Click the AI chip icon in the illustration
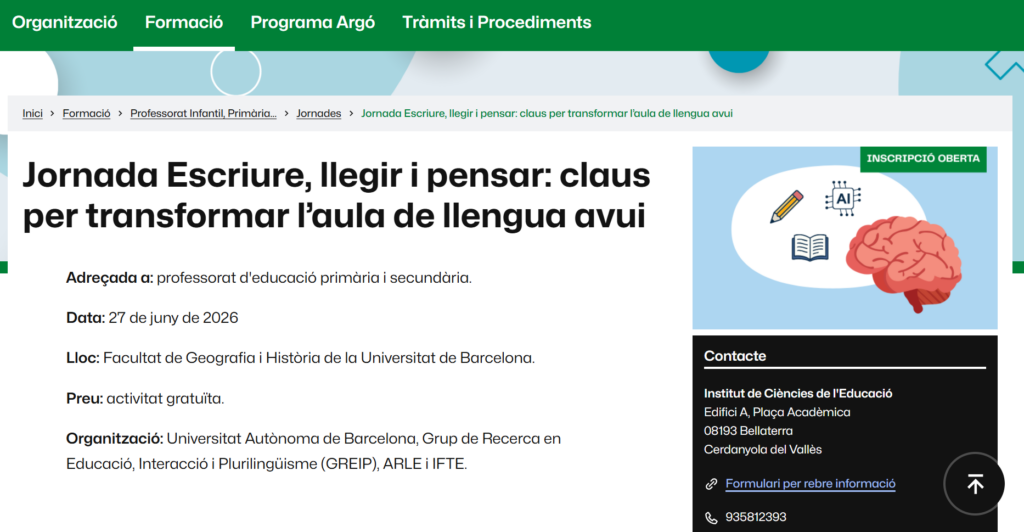This screenshot has height=532, width=1024. click(x=843, y=199)
